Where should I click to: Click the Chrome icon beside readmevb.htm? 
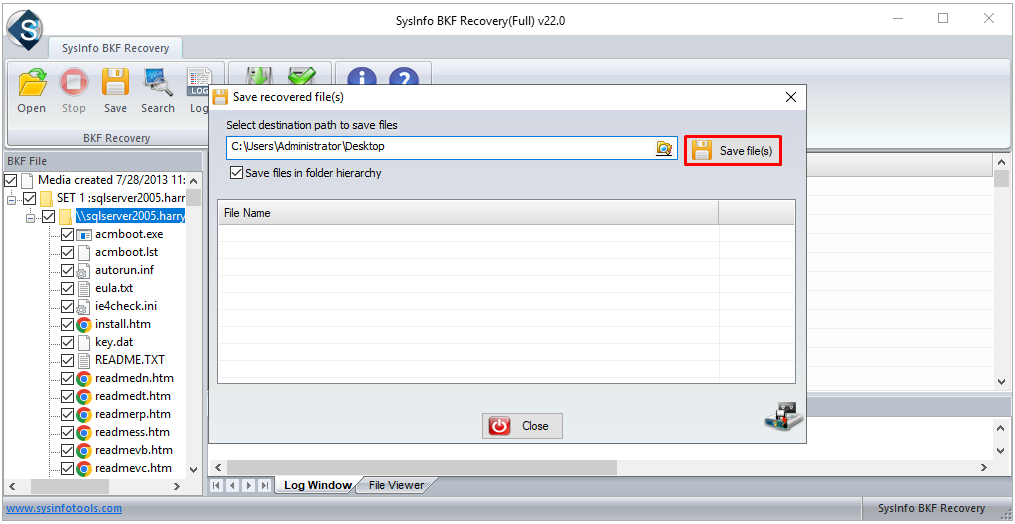(84, 450)
